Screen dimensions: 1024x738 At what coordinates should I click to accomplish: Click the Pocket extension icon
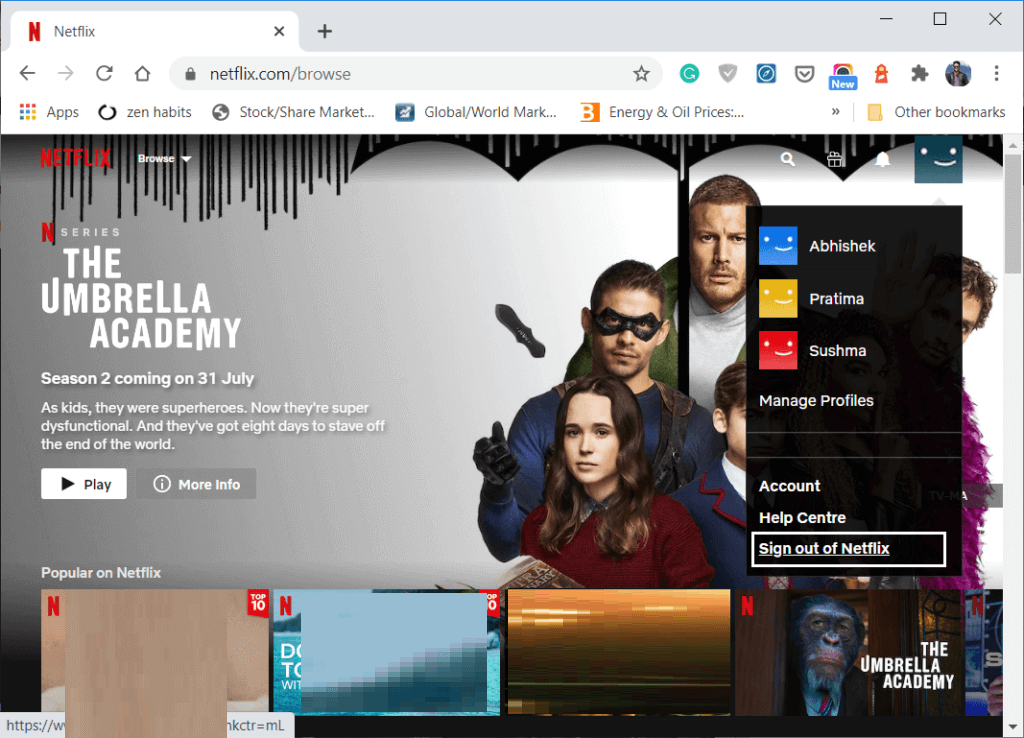click(804, 73)
